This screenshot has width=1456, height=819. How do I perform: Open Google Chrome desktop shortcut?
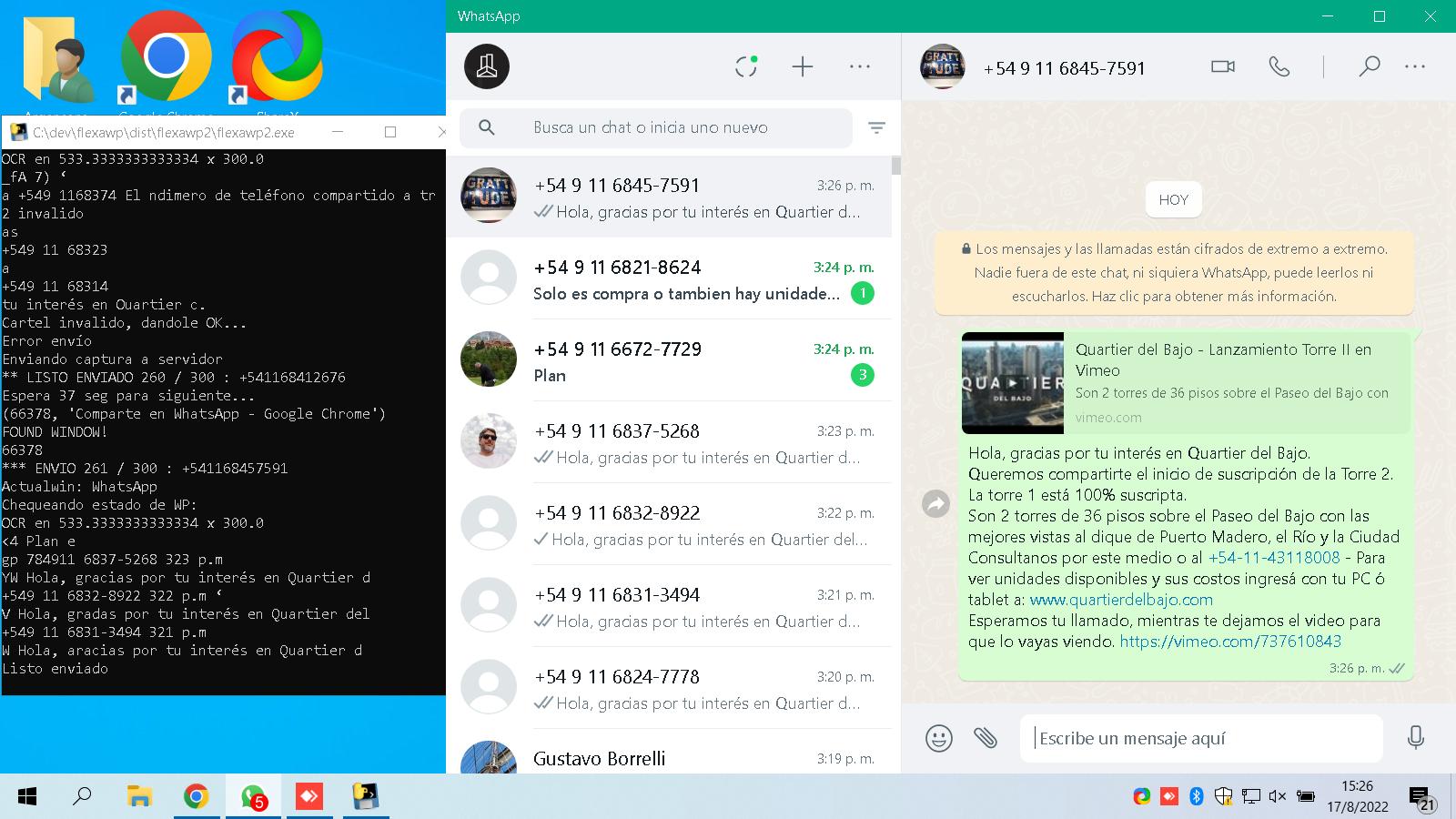click(166, 59)
